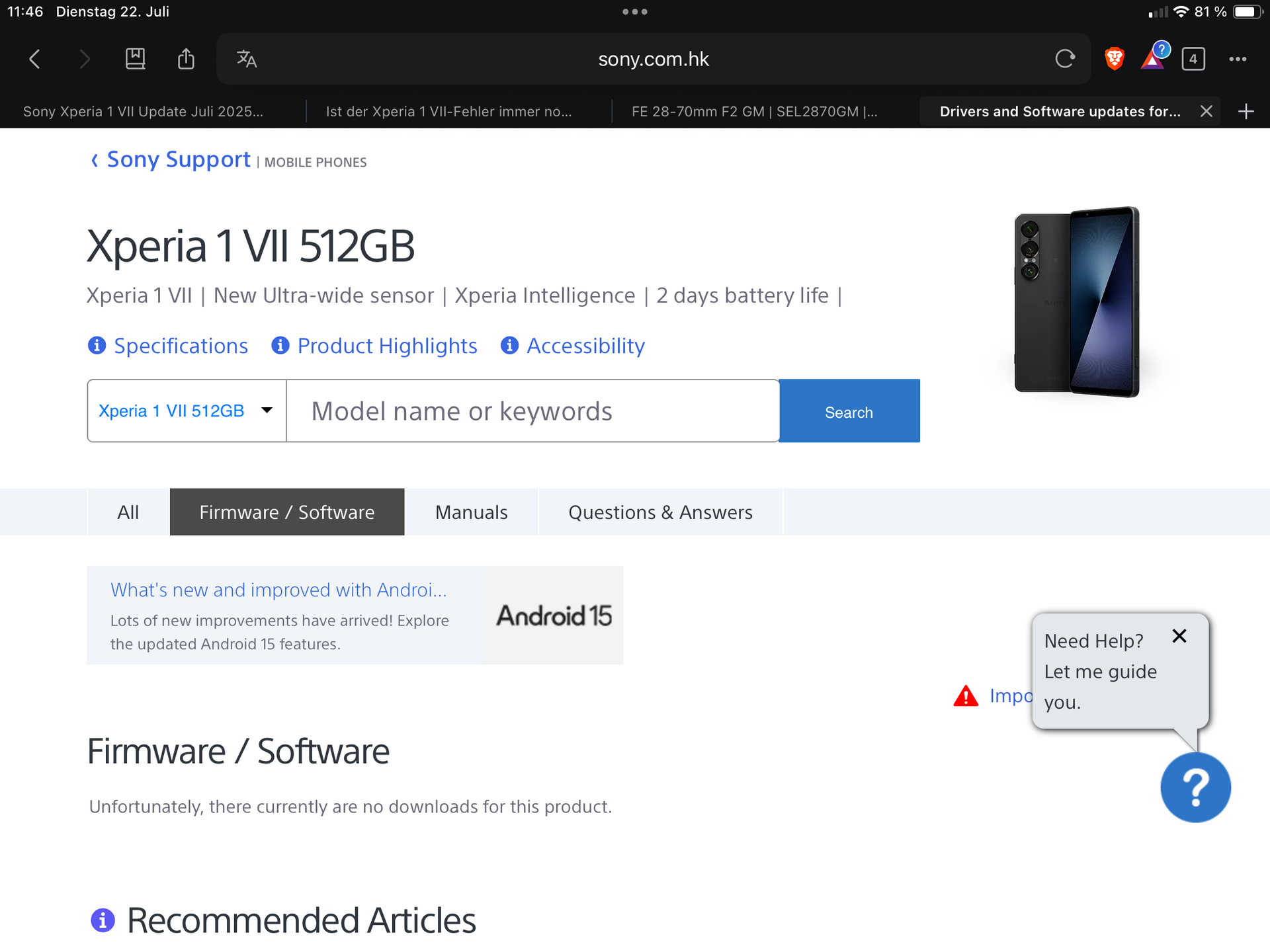This screenshot has height=952, width=1270.
Task: Click the Model name or keywords field
Action: (533, 411)
